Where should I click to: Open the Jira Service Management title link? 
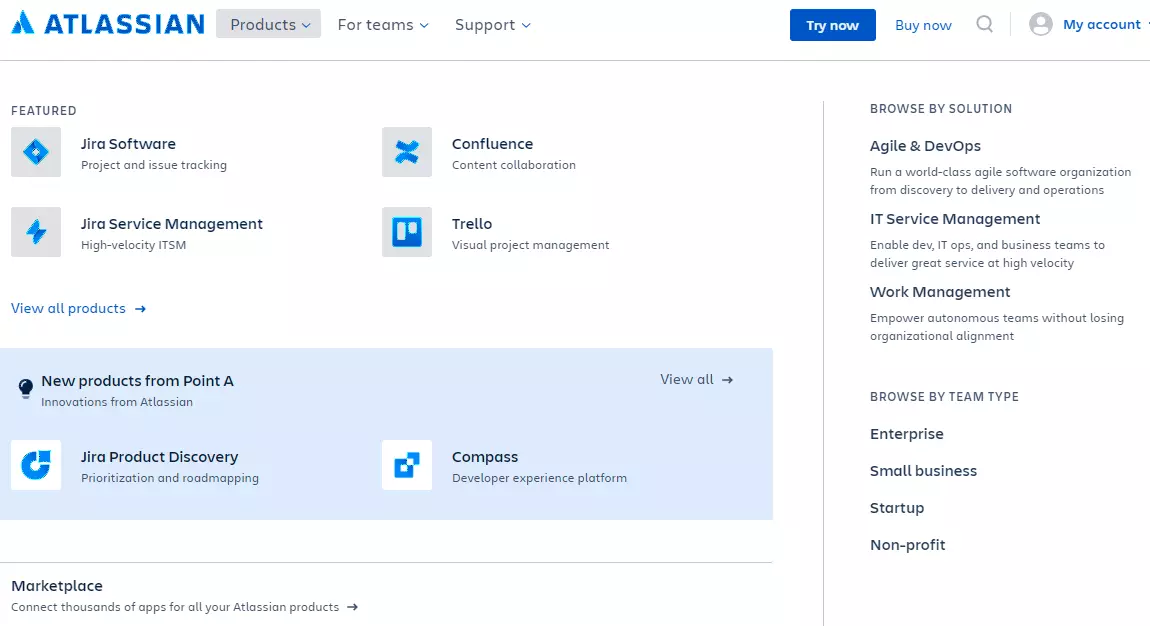click(172, 224)
